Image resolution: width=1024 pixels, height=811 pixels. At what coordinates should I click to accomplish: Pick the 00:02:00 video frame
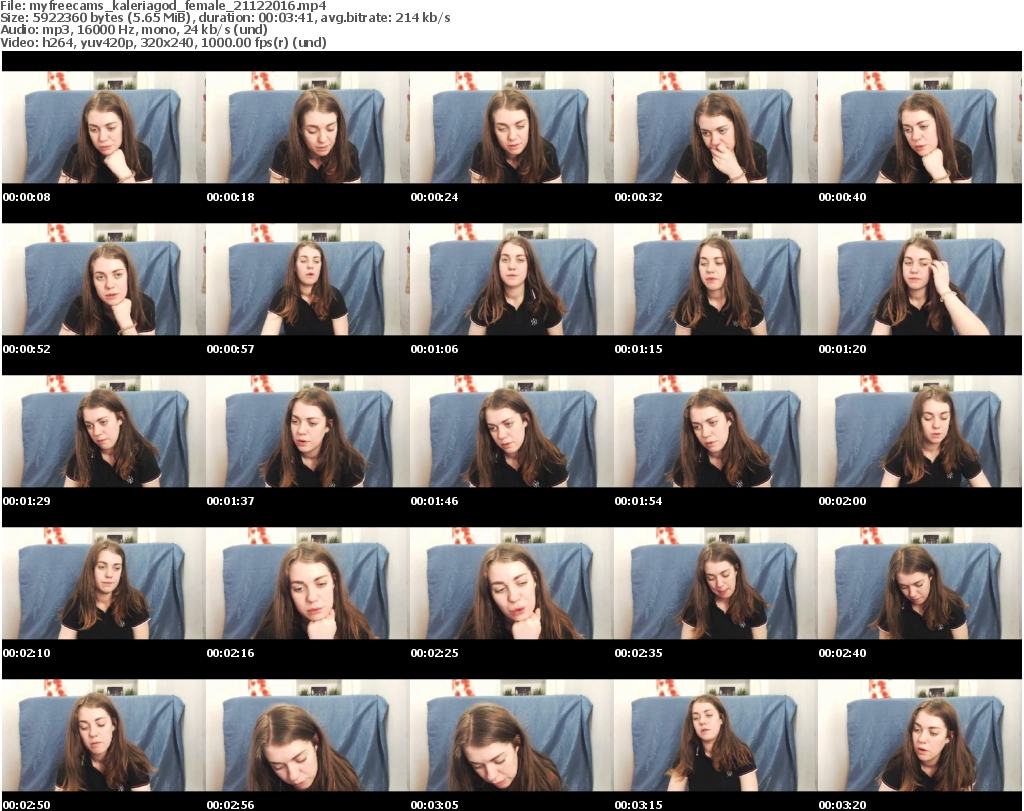coord(920,432)
